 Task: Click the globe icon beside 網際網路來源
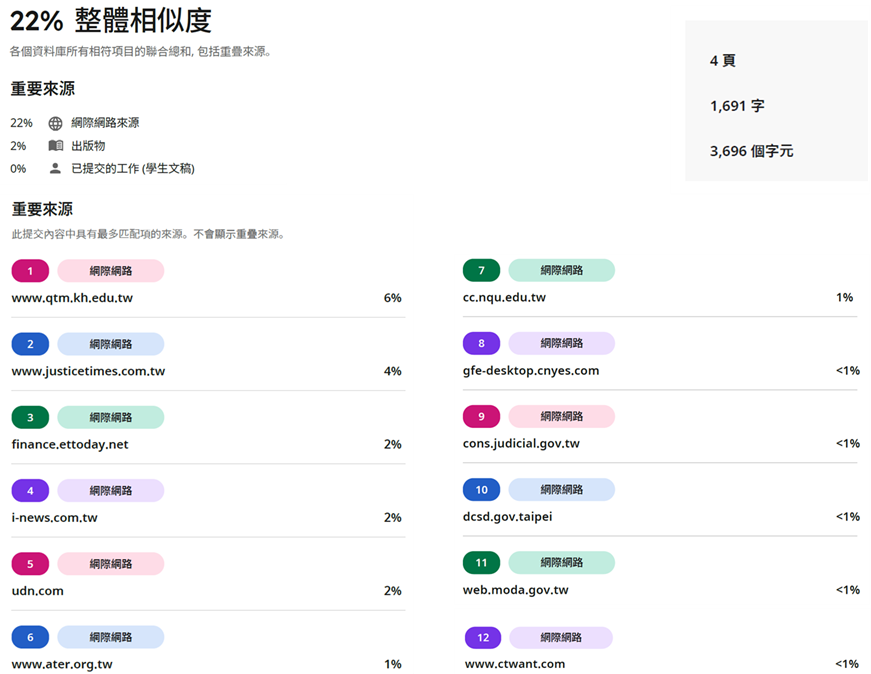pyautogui.click(x=55, y=123)
